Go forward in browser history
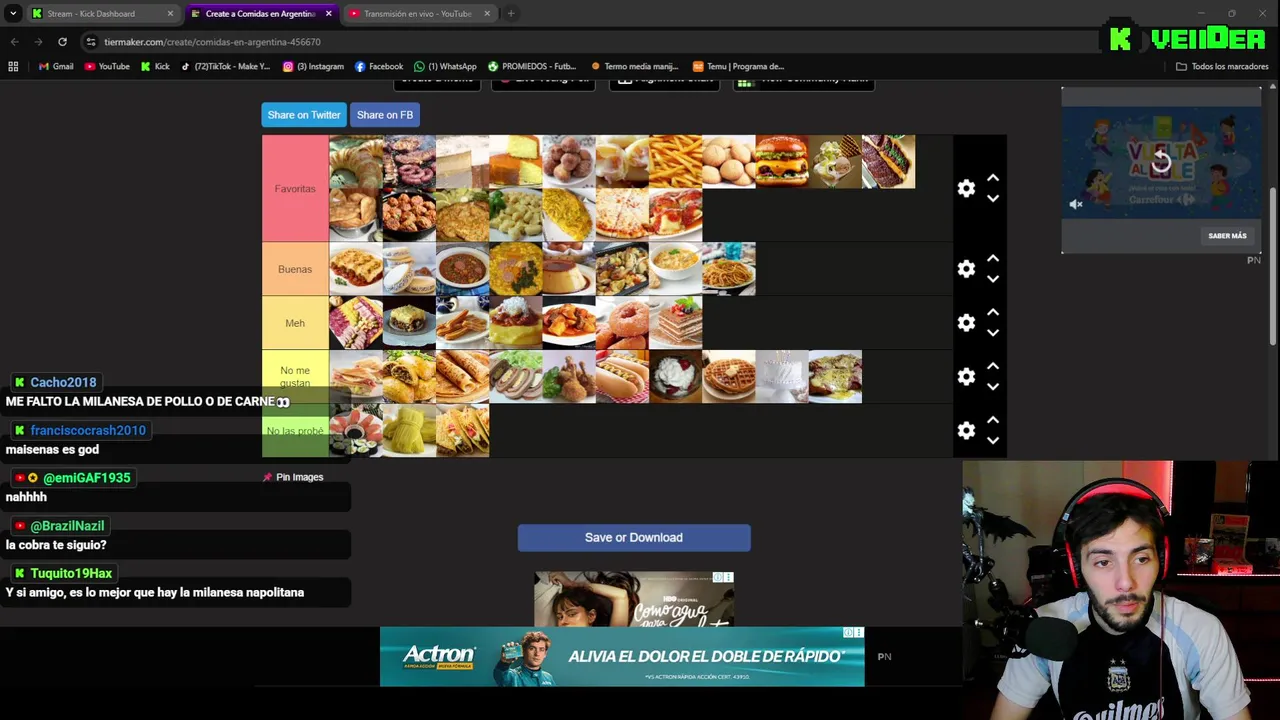 tap(38, 42)
